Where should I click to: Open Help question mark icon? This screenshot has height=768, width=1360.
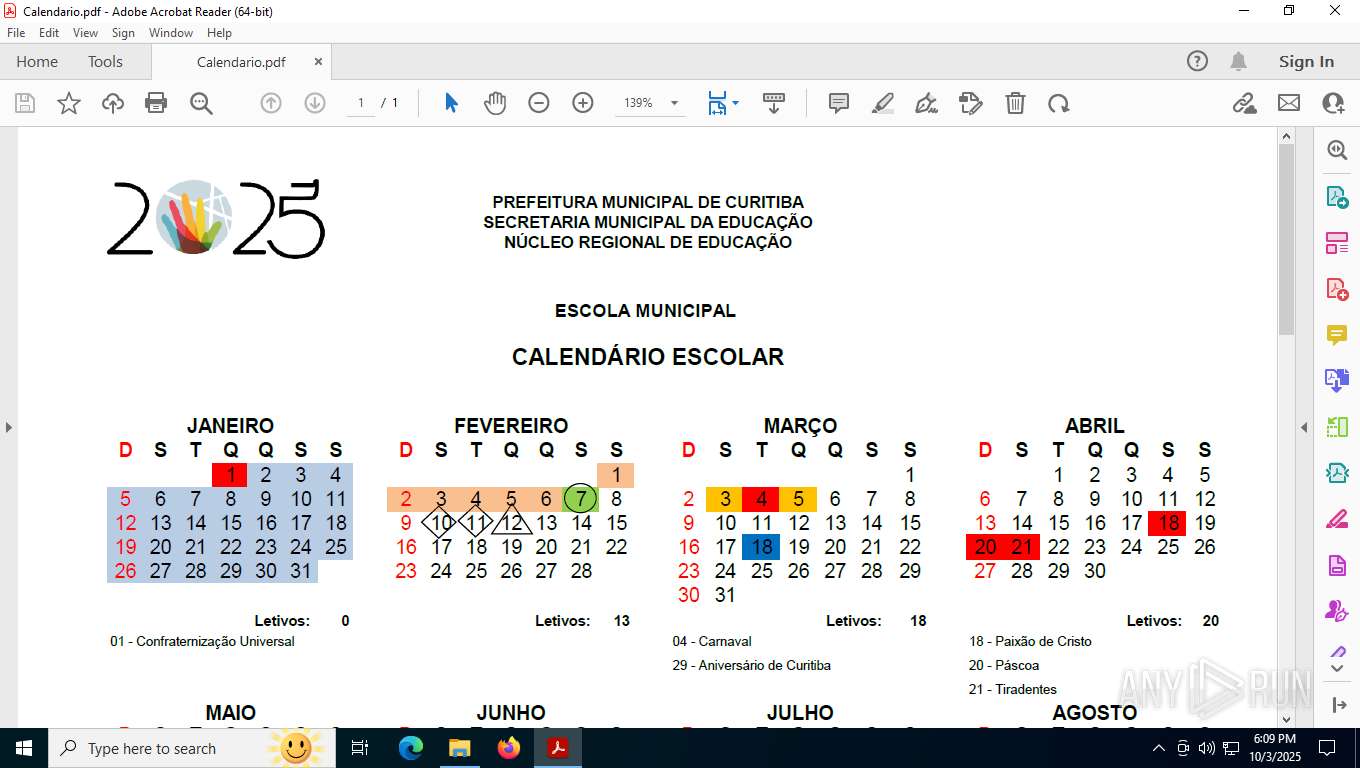pyautogui.click(x=1197, y=61)
